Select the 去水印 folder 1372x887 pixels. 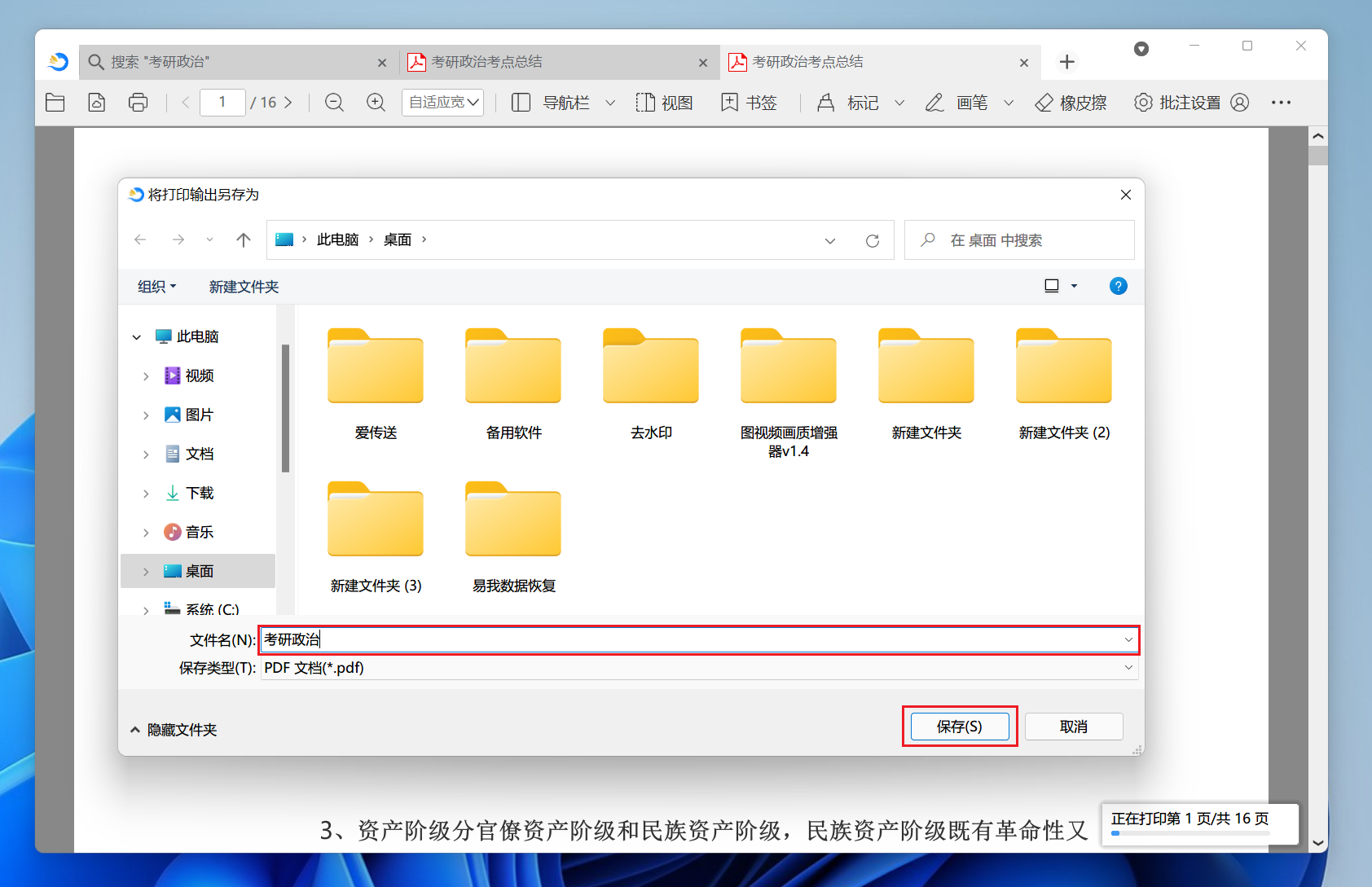651,384
